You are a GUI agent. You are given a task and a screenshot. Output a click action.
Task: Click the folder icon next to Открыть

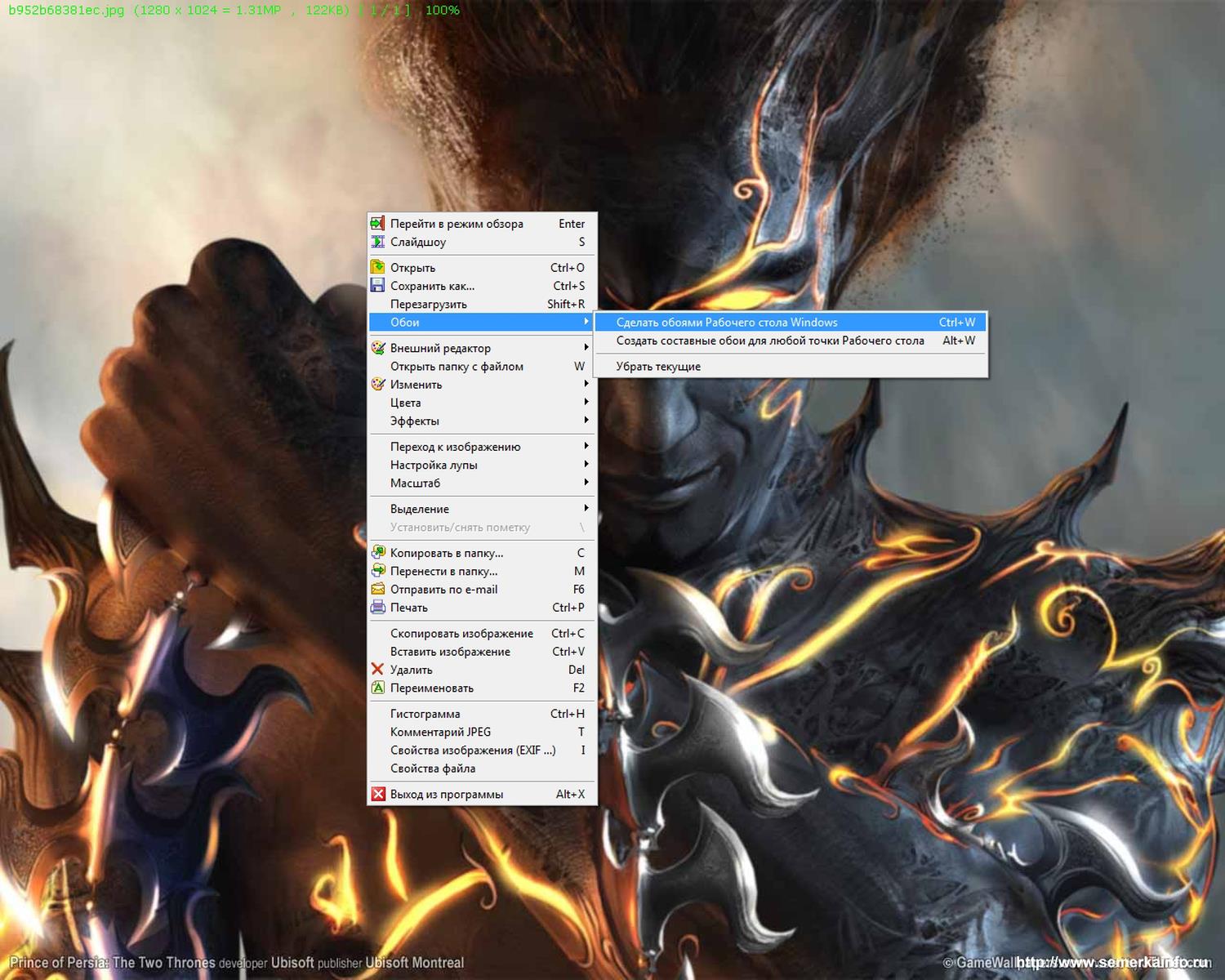coord(377,268)
